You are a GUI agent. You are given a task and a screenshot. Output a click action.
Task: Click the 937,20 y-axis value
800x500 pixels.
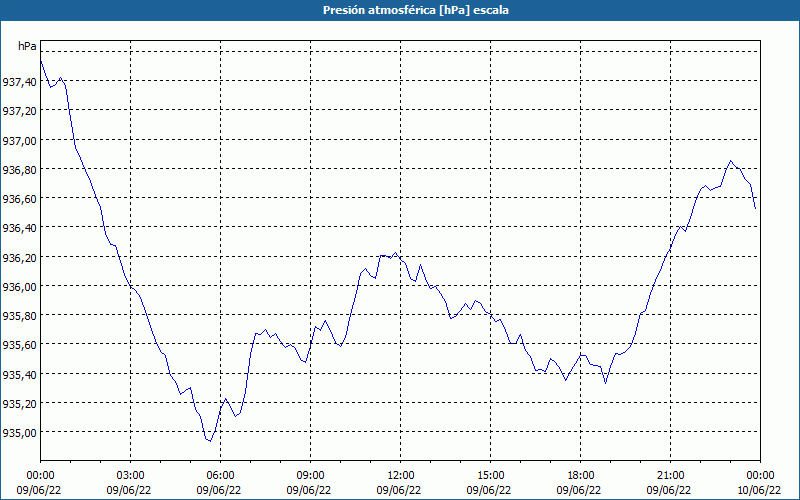point(19,111)
